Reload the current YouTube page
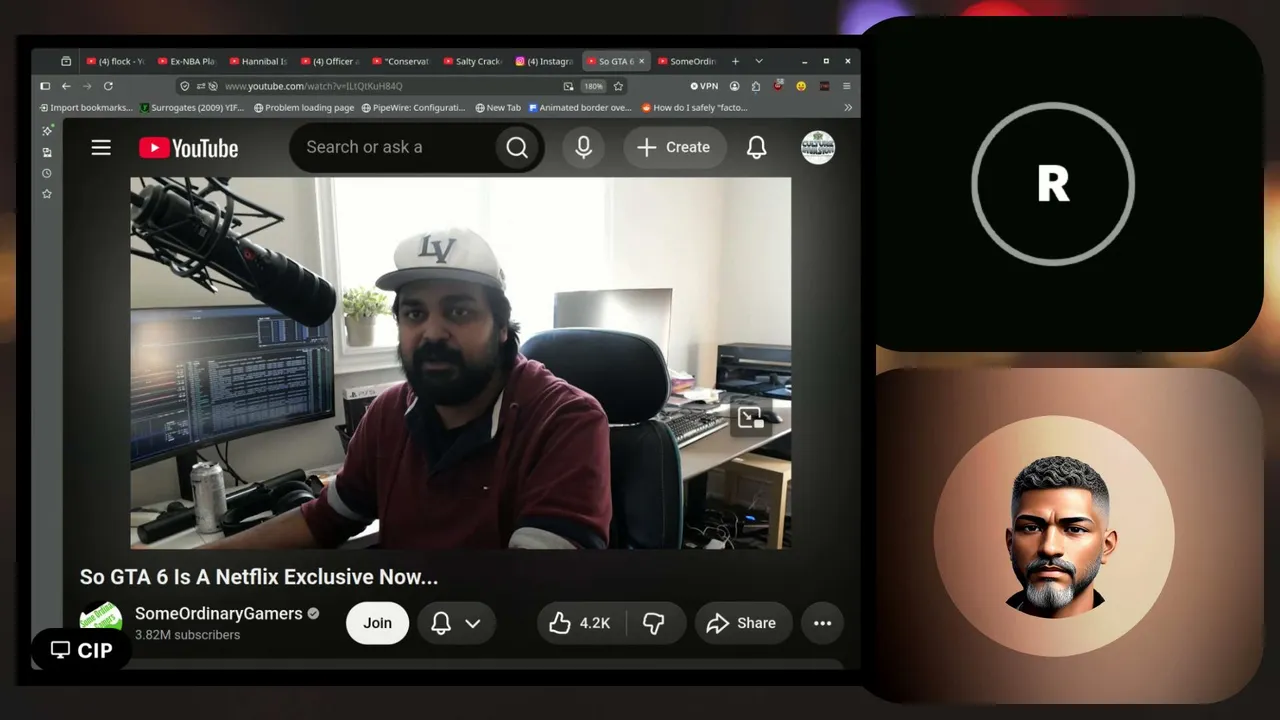The image size is (1280, 720). click(108, 86)
